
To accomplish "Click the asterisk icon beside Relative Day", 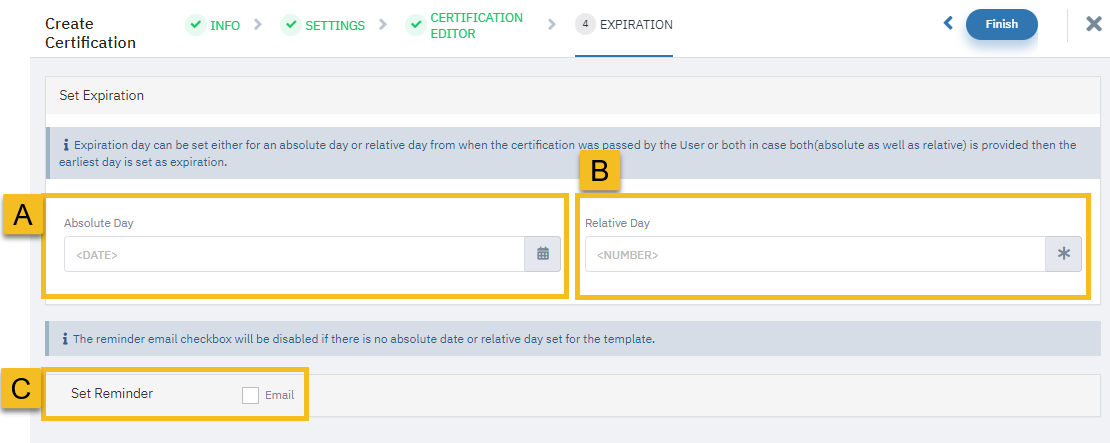I will (x=1063, y=254).
